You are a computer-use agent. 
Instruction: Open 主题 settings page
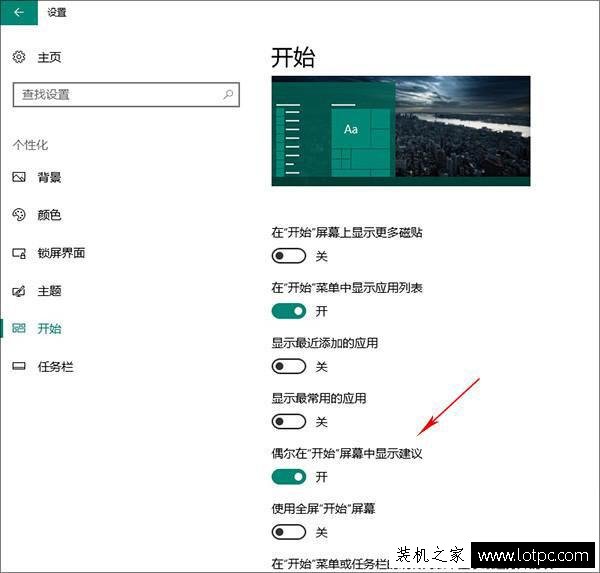pos(49,291)
